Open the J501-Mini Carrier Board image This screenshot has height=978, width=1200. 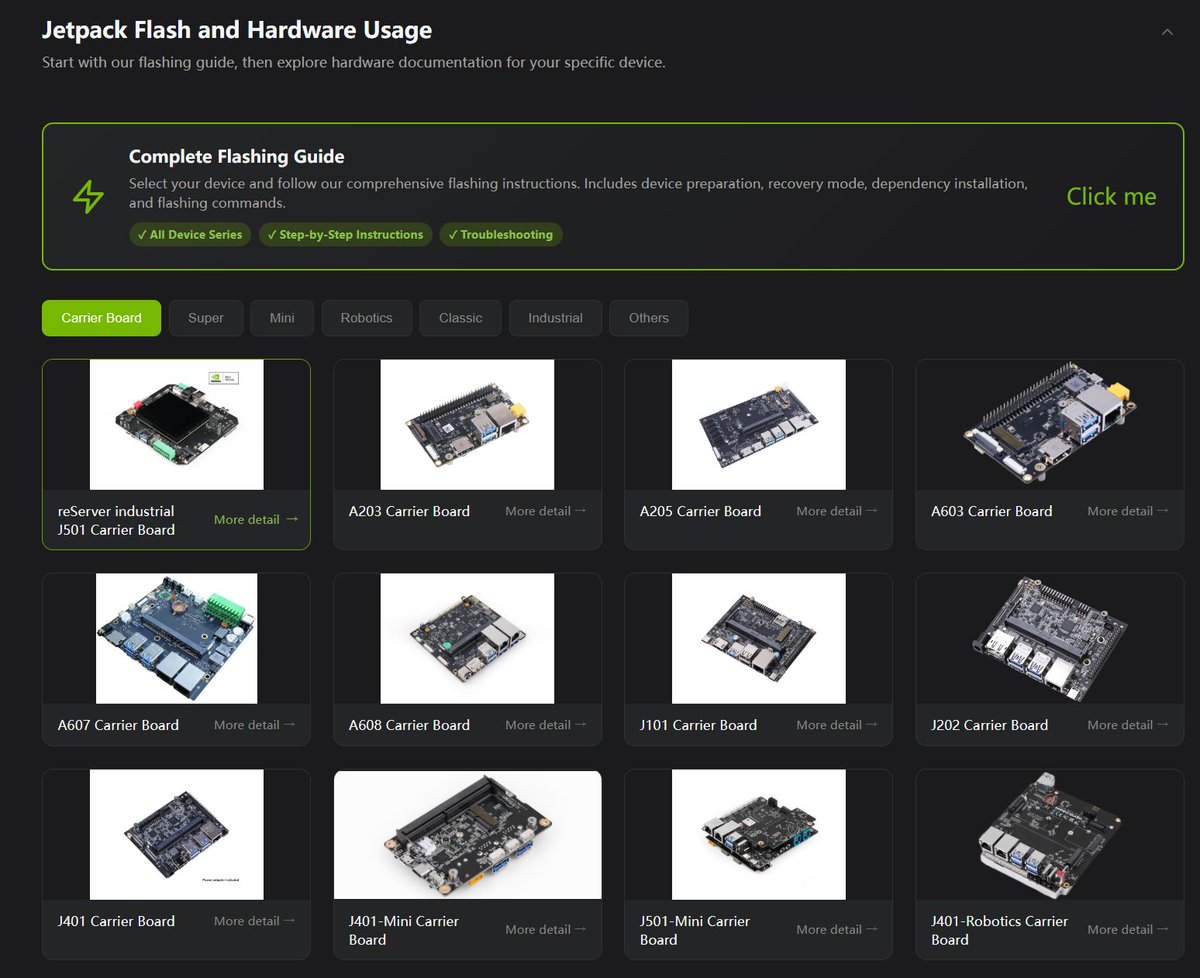tap(758, 834)
